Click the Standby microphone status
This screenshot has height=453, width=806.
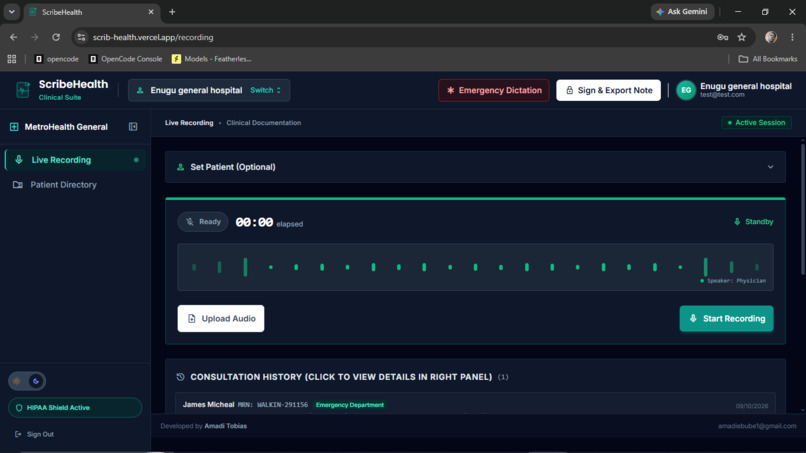point(753,222)
